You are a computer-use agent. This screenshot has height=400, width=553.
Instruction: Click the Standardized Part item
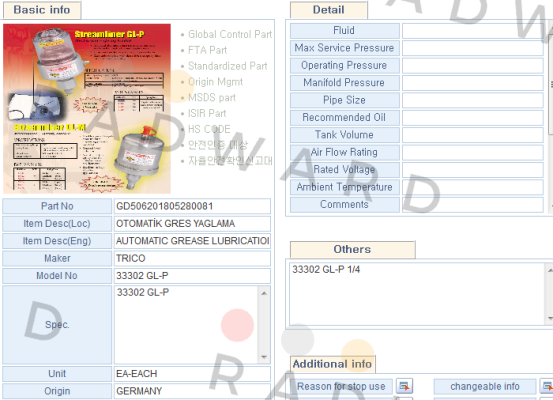coord(227,66)
